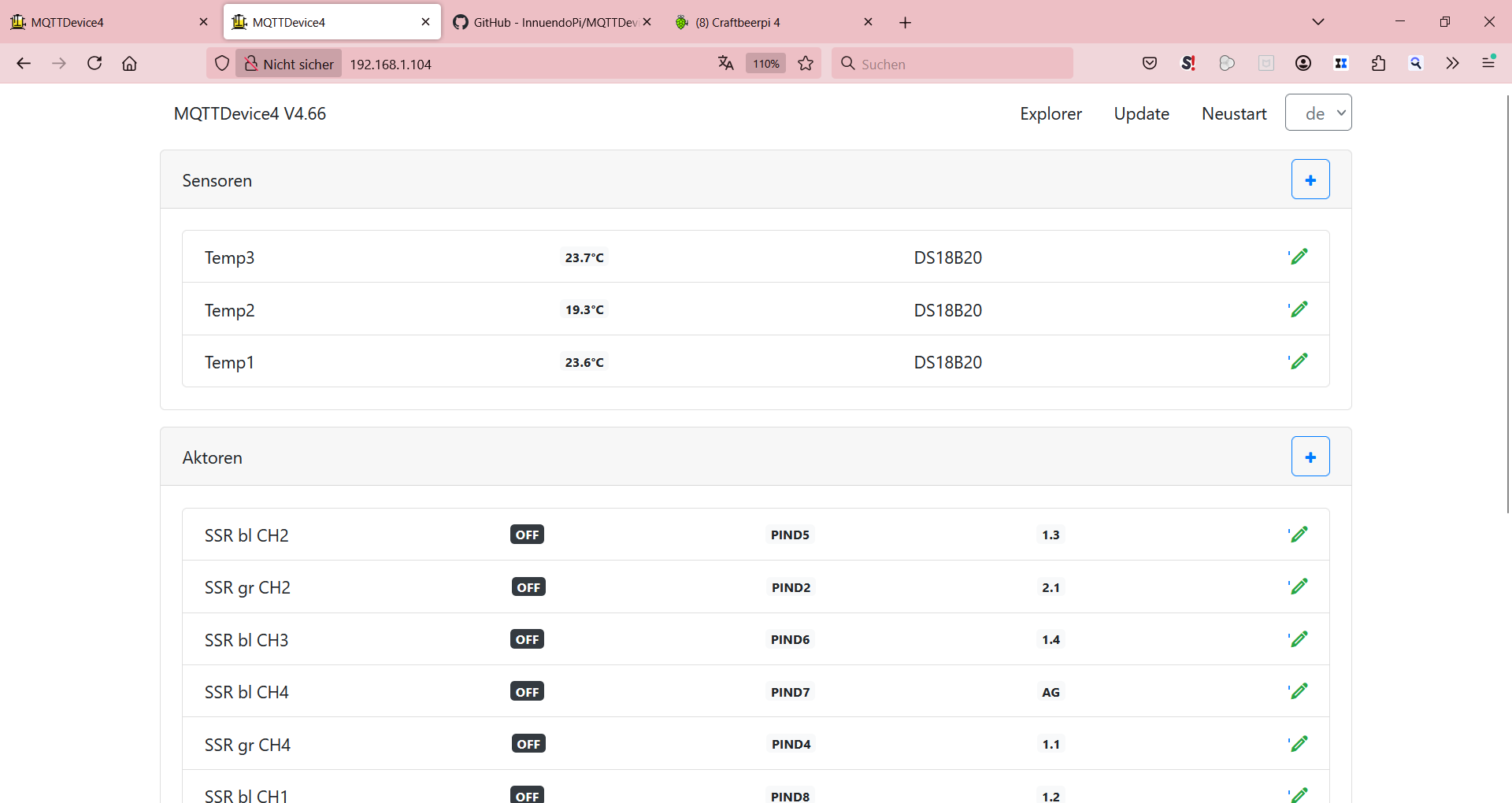Toggle SSR gr CH2 OFF state badge
The image size is (1512, 803).
point(528,587)
